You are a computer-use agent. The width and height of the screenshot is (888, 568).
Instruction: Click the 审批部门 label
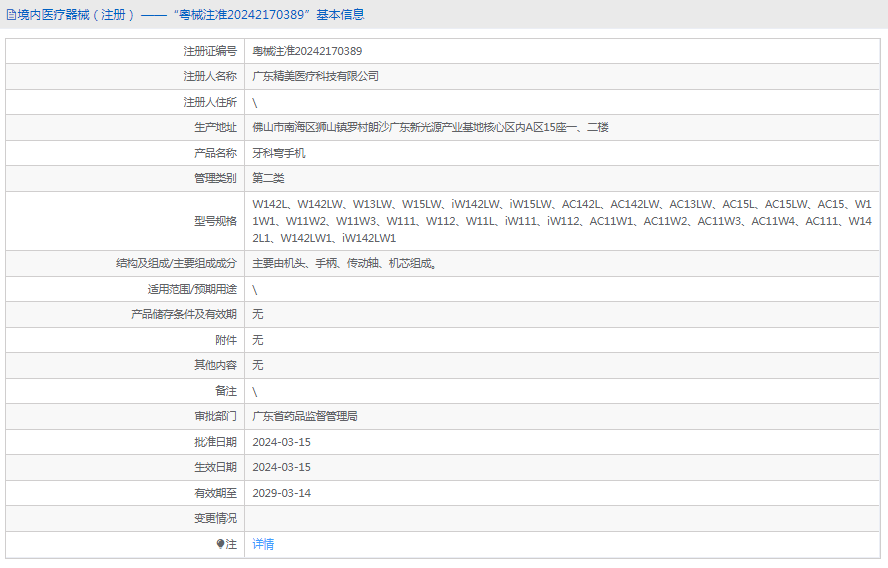tap(215, 416)
